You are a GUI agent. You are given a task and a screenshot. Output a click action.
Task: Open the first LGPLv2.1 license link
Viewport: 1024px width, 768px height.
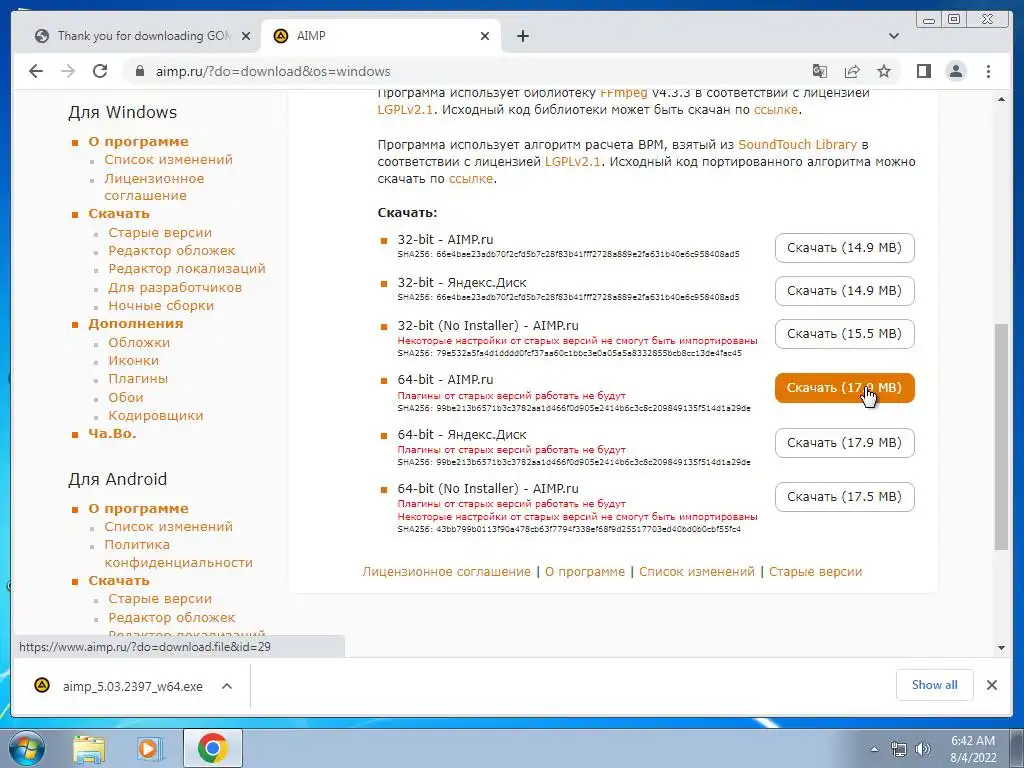(x=405, y=110)
